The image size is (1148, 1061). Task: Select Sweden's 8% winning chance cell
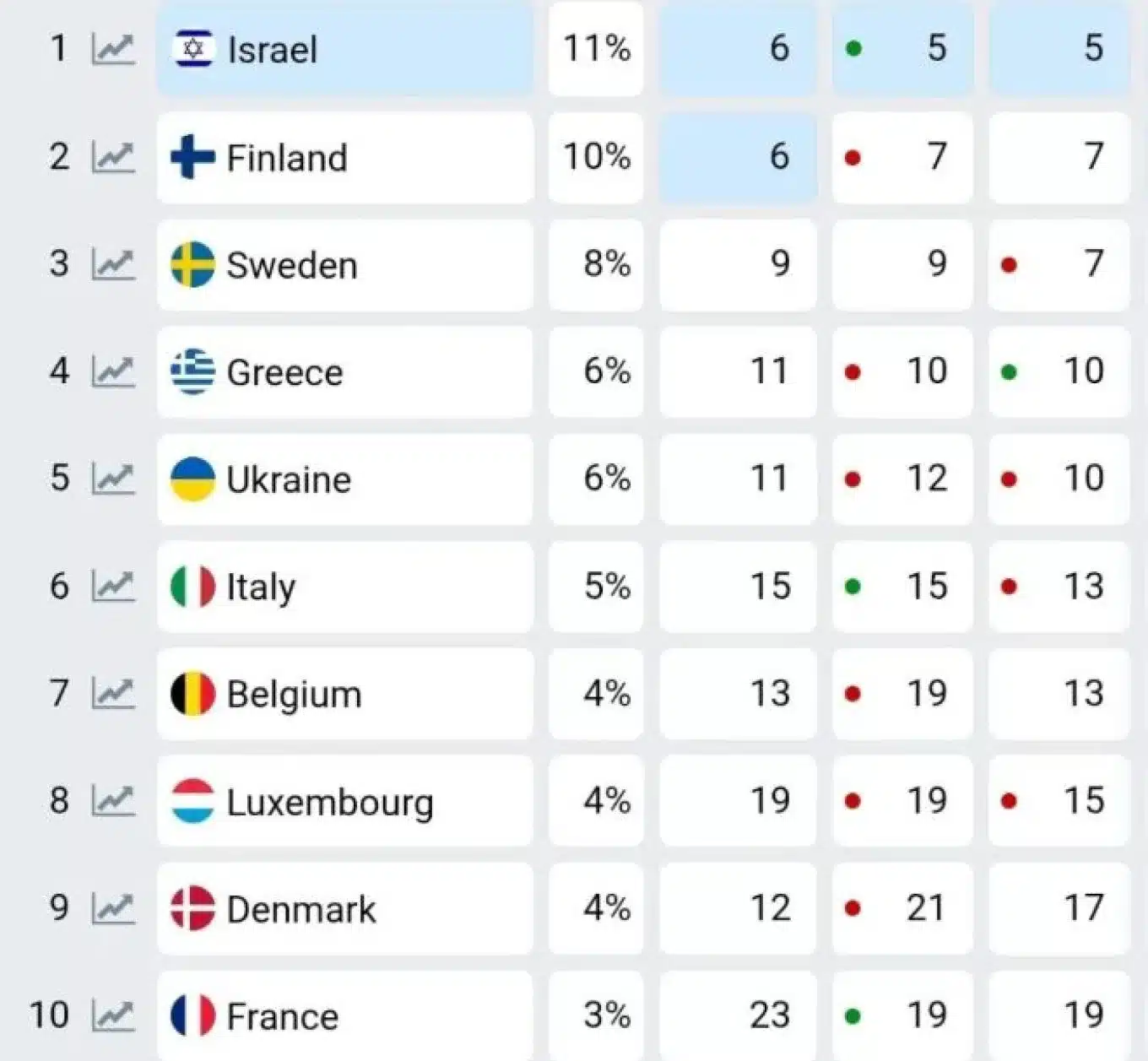596,264
